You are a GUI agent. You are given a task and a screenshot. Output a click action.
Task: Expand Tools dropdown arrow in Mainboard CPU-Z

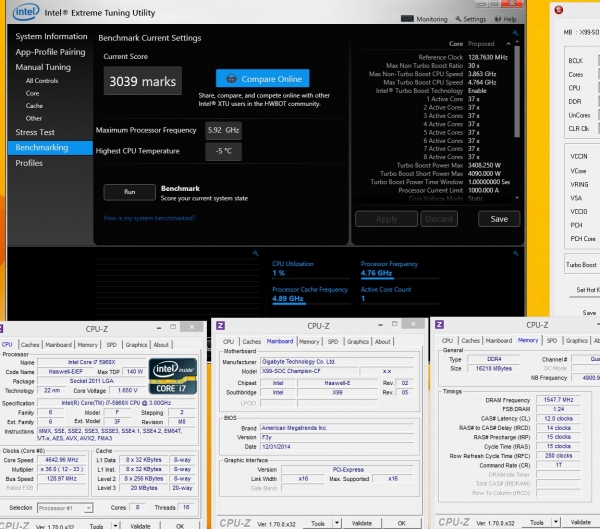(337, 523)
